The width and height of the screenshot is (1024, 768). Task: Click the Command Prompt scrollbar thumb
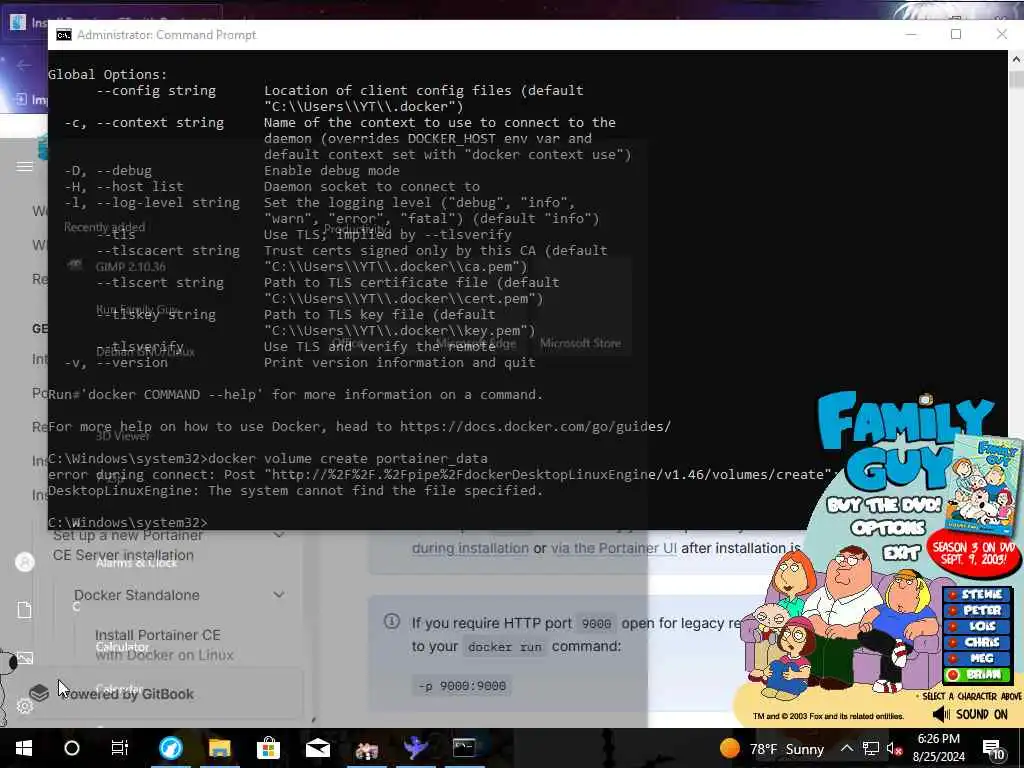[1016, 78]
